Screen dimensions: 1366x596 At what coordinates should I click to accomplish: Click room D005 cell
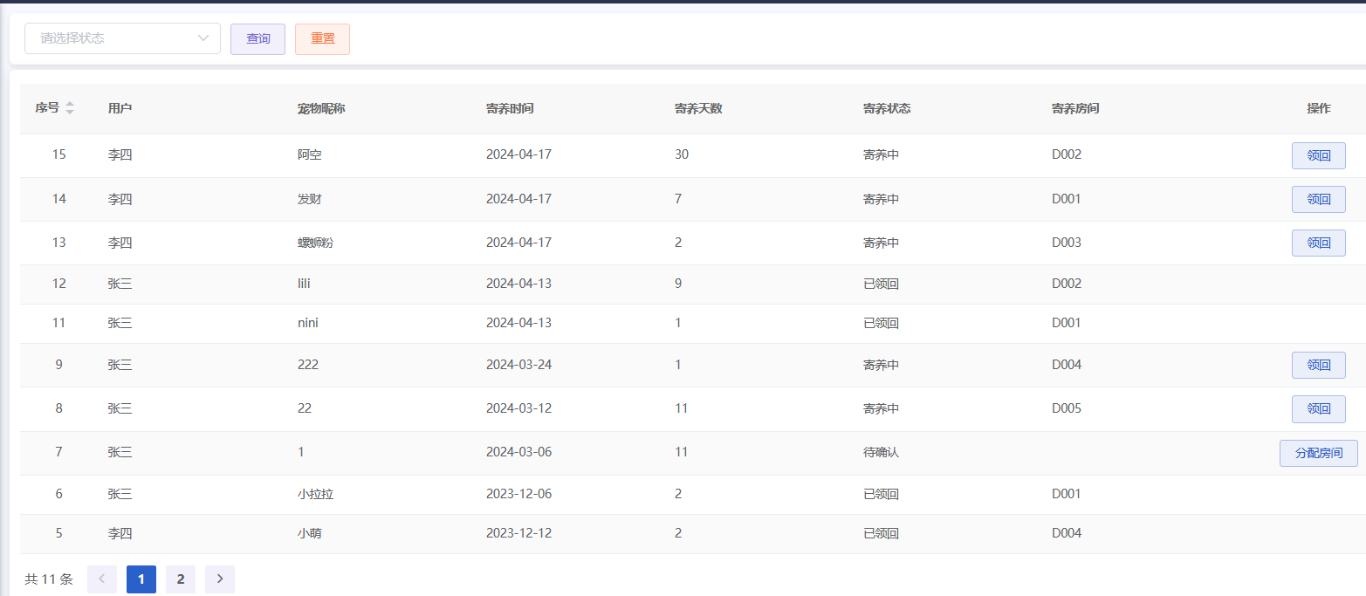pos(1067,408)
